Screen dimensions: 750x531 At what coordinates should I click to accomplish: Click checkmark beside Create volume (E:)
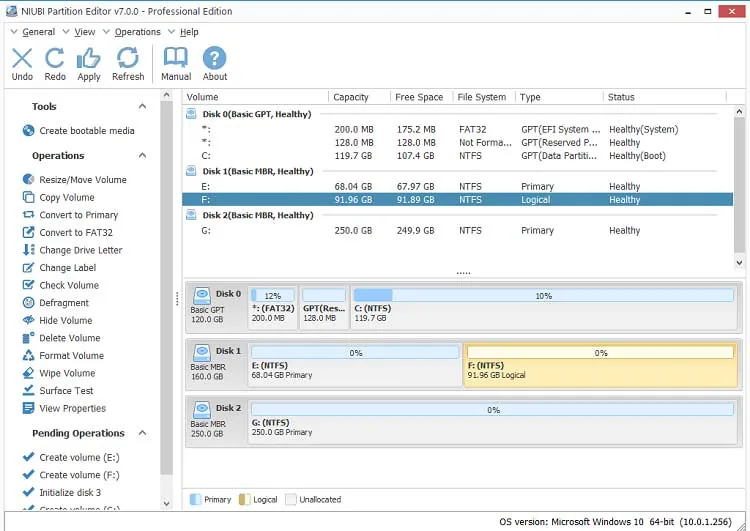pyautogui.click(x=28, y=457)
